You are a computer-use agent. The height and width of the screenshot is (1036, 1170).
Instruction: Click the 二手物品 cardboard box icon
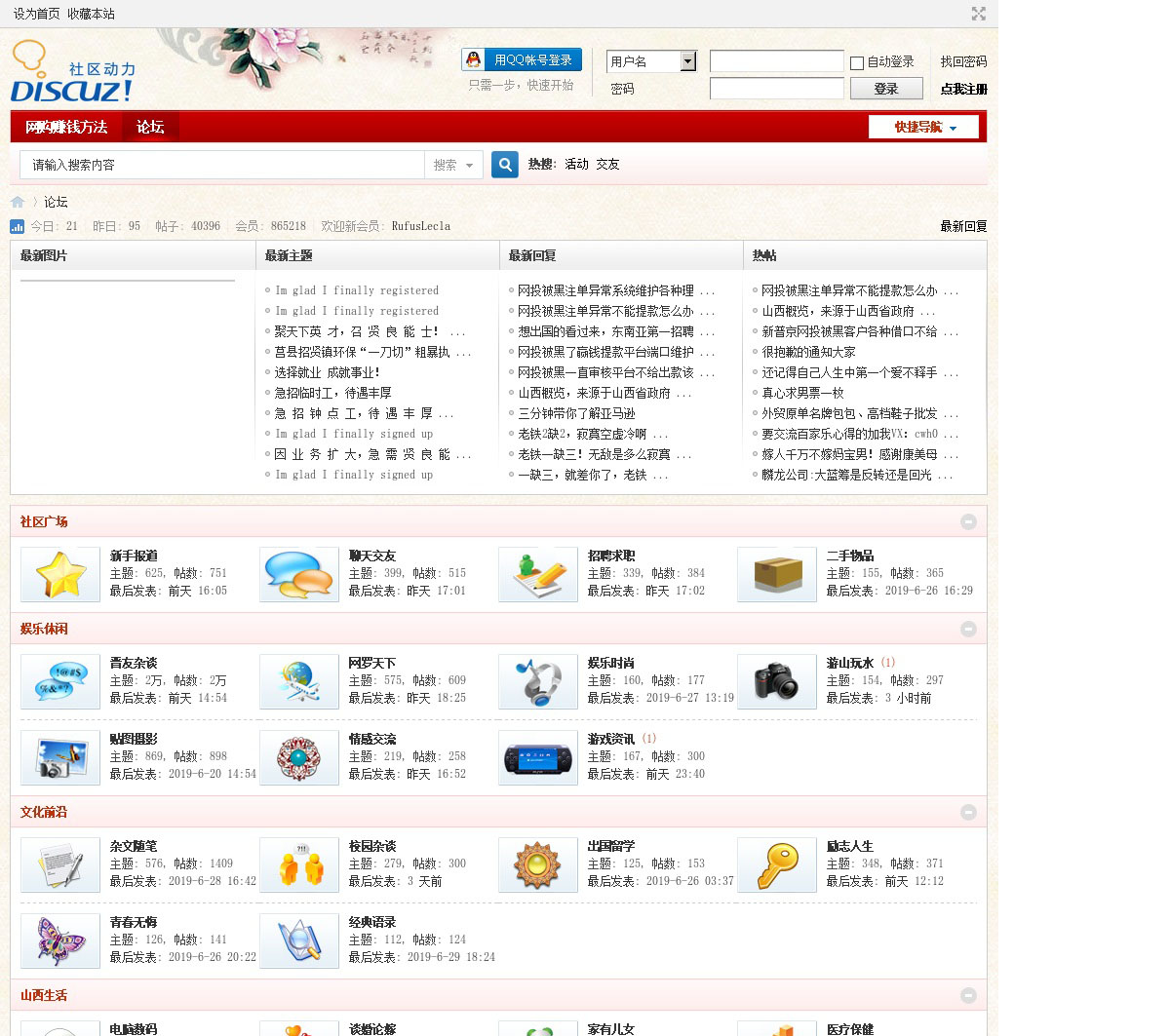coord(777,574)
